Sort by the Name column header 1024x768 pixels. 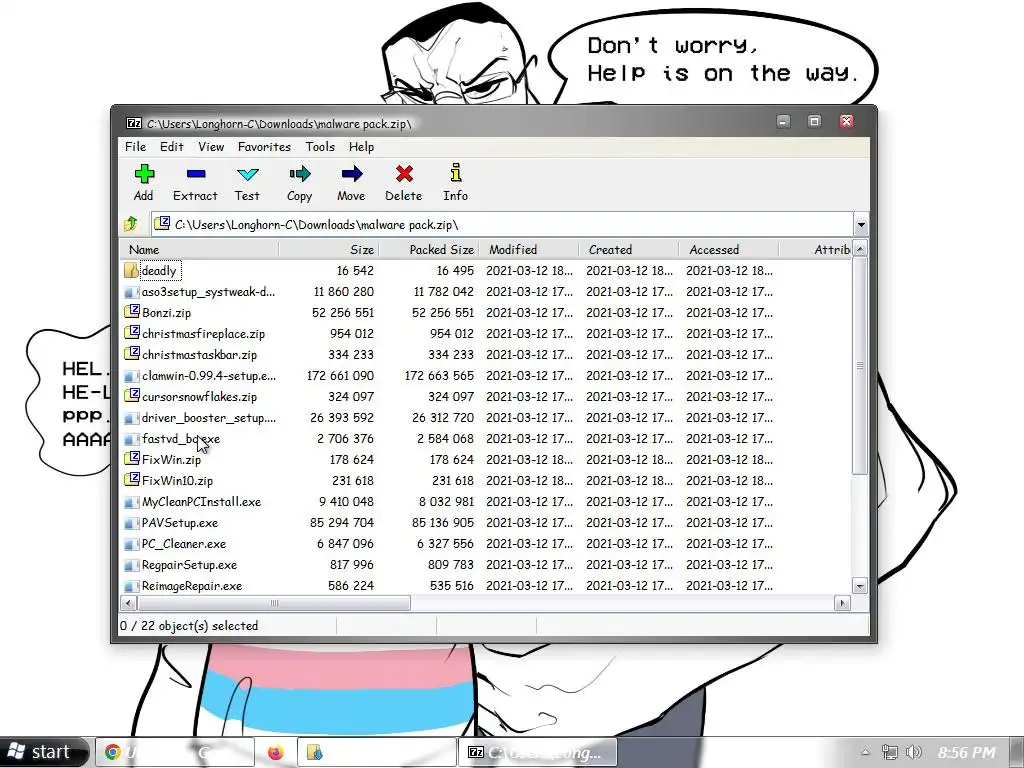[x=200, y=249]
